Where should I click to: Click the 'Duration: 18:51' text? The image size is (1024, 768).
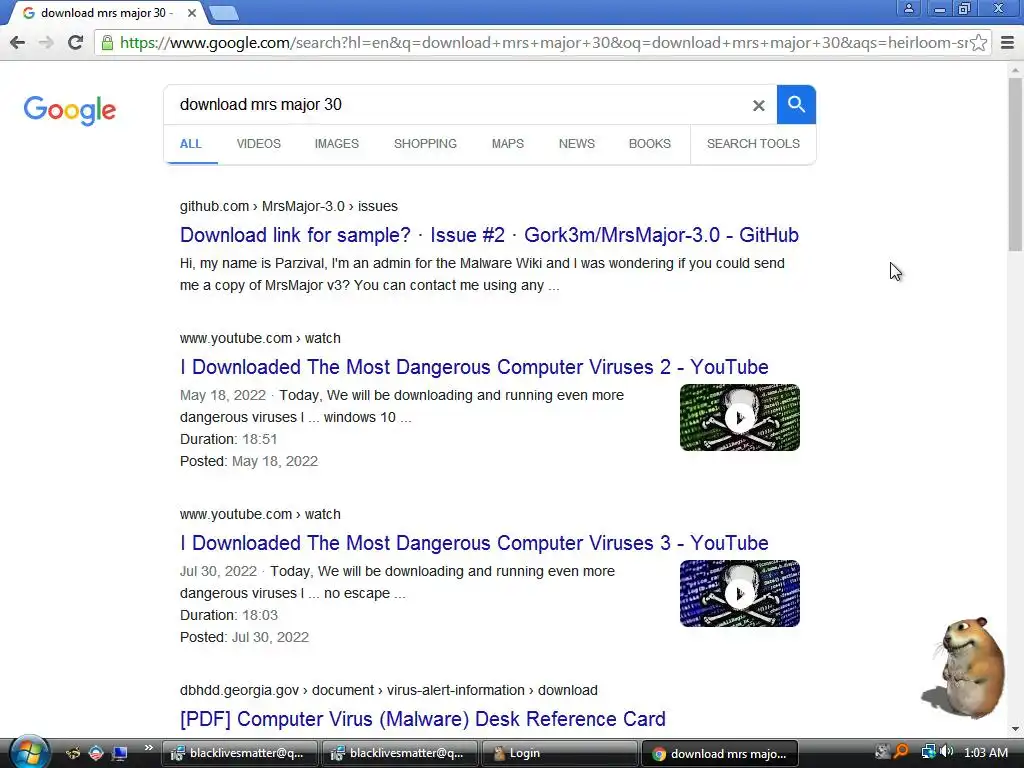(229, 439)
